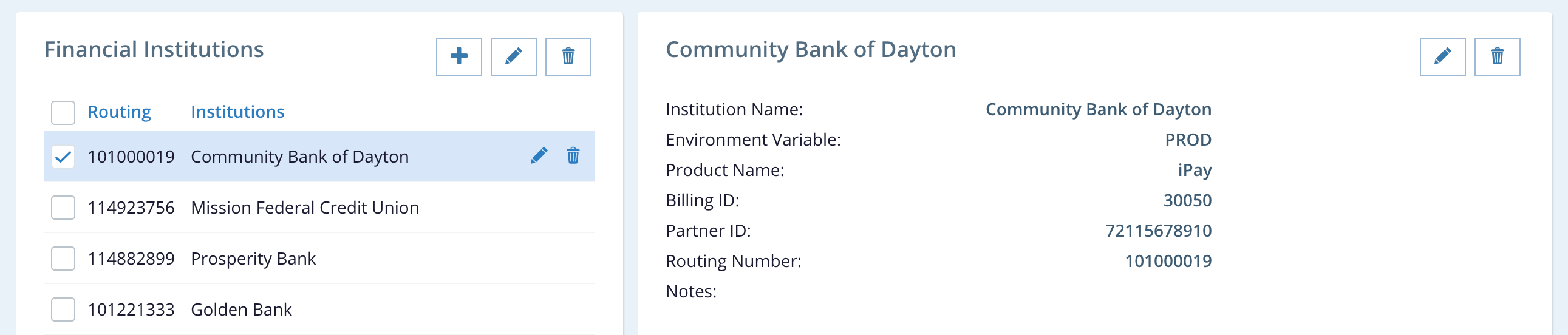Screen dimensions: 1568x335
Task: Click the Billing ID value 30050
Action: pos(1187,201)
